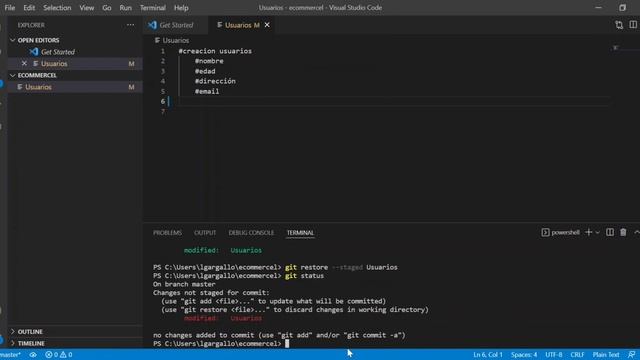This screenshot has width=640, height=360.
Task: Click the #dirección line in editor
Action: (x=215, y=81)
